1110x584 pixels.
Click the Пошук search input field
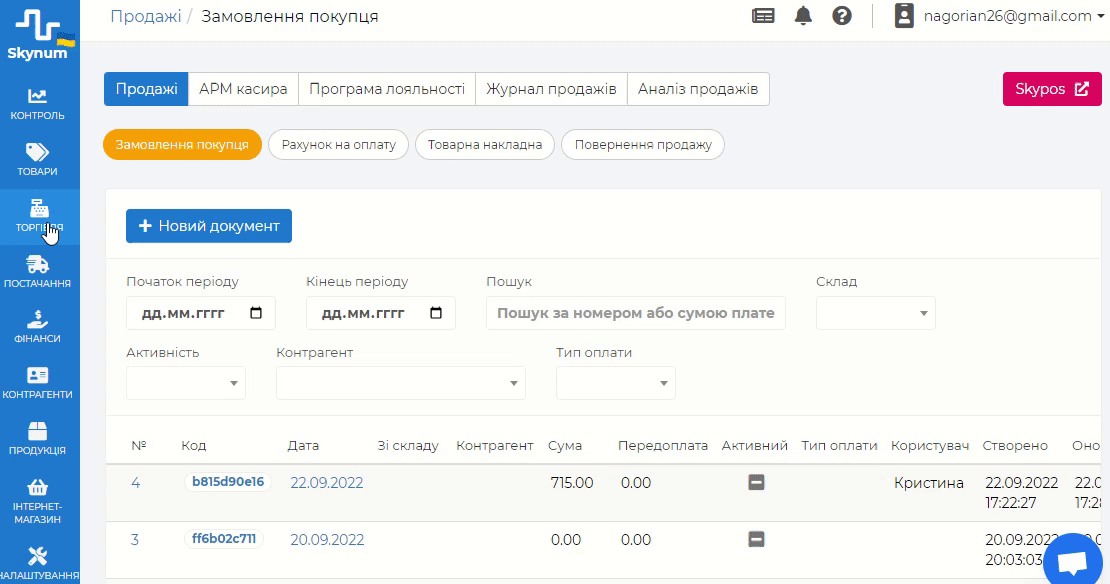636,313
